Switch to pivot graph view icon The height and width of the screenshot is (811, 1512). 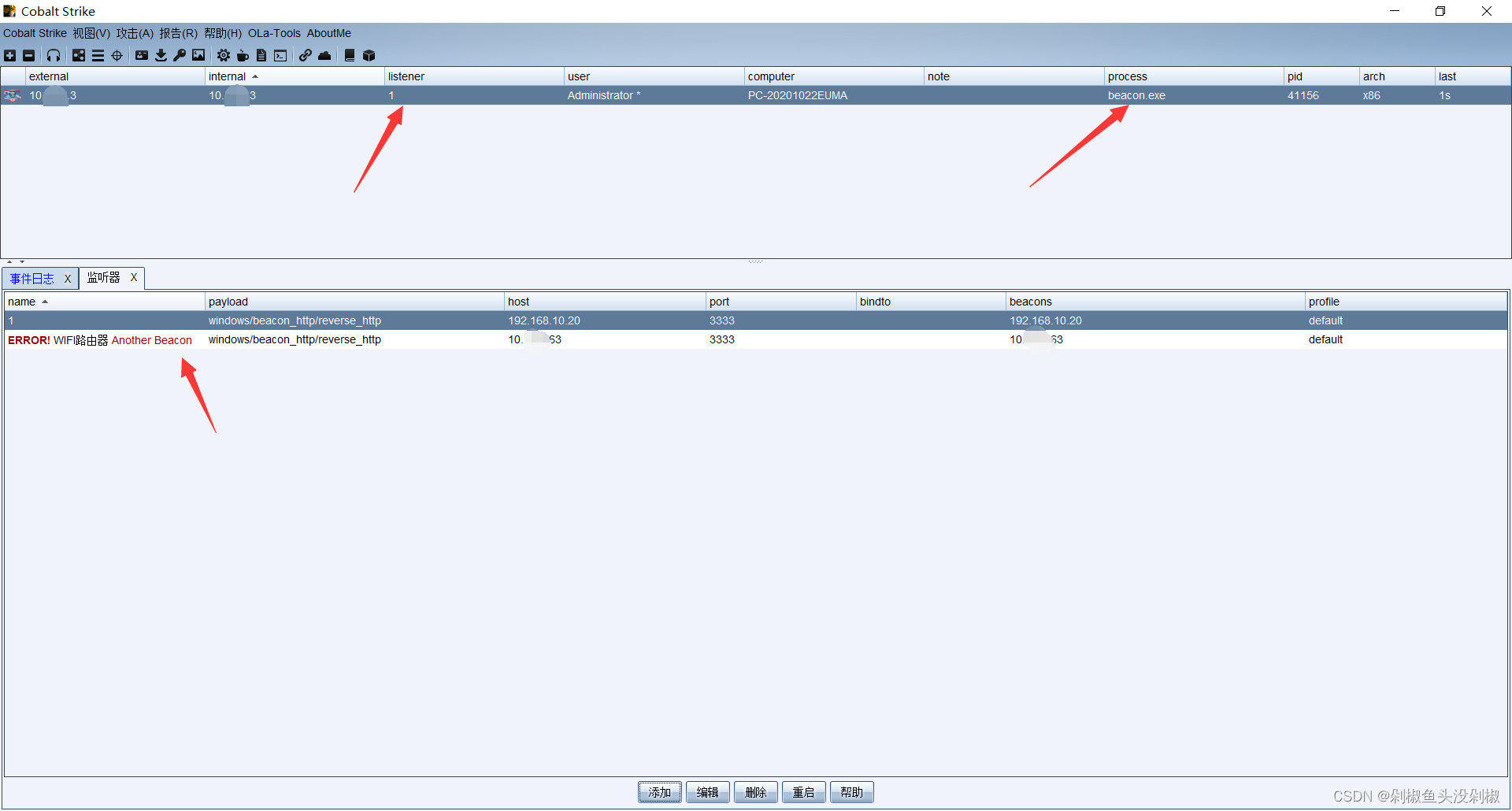coord(79,55)
